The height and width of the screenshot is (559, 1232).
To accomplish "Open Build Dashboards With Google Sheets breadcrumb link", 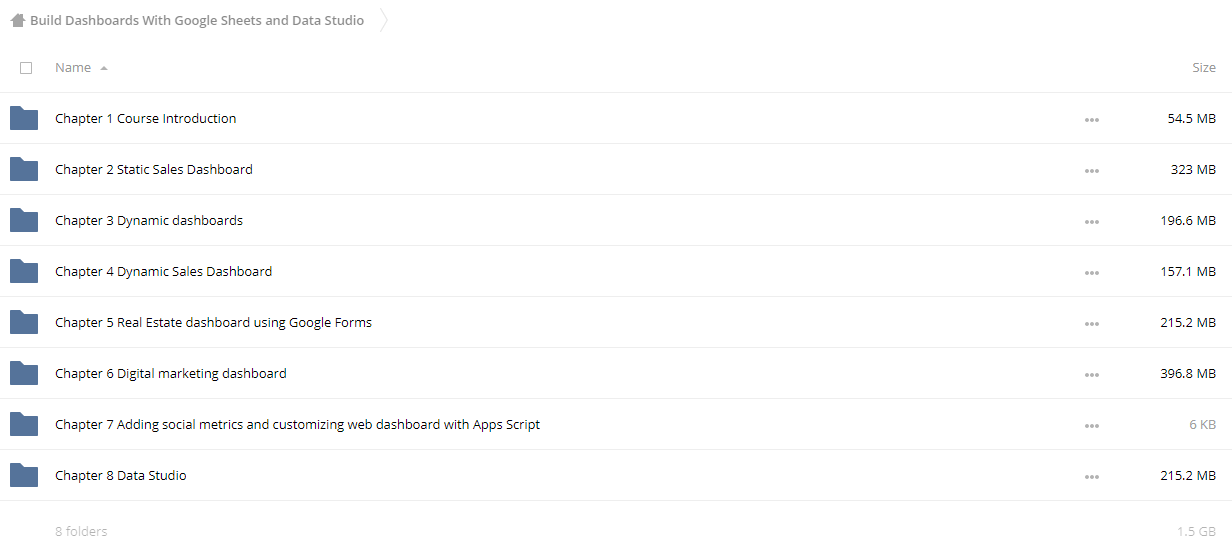I will click(x=197, y=20).
